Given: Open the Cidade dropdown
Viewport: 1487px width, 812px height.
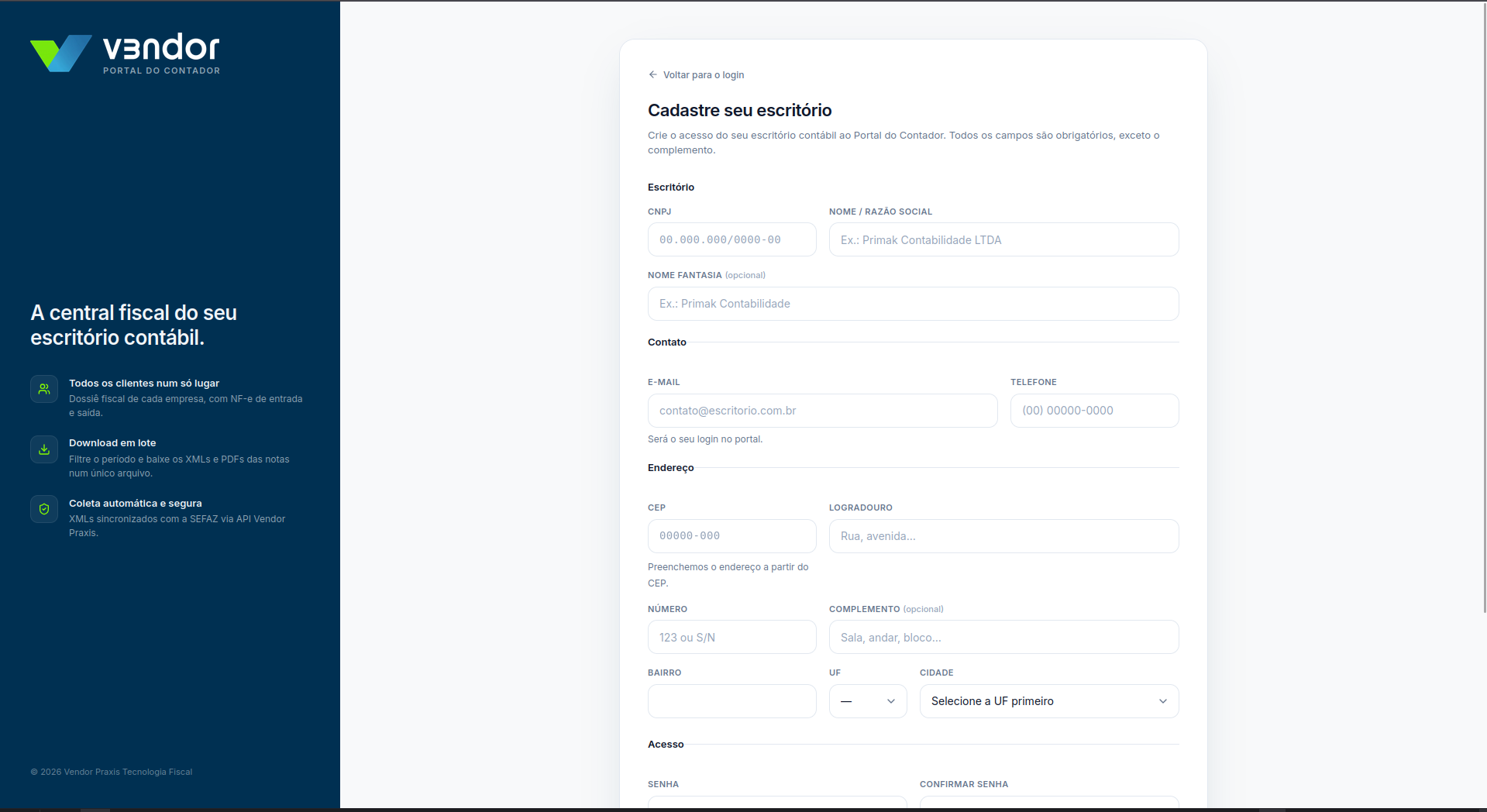Looking at the screenshot, I should [1049, 701].
